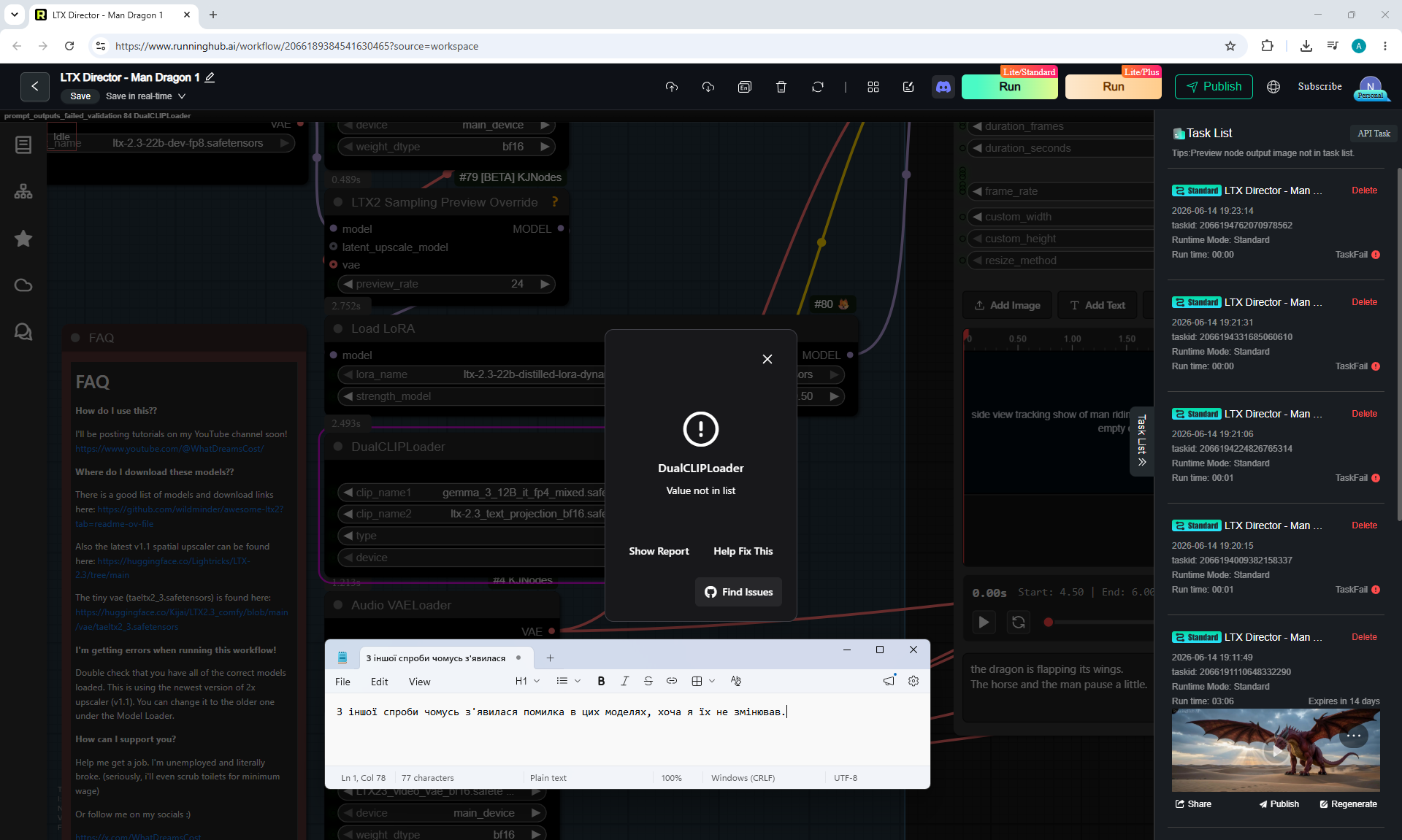This screenshot has height=840, width=1402.
Task: Open the Edit menu in Notepad
Action: [x=380, y=682]
